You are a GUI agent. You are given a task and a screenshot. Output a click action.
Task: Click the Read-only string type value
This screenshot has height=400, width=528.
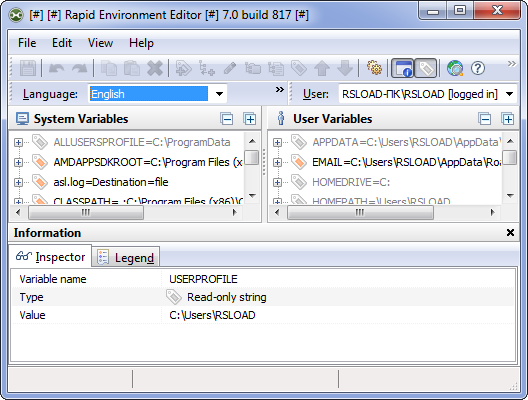tap(227, 297)
